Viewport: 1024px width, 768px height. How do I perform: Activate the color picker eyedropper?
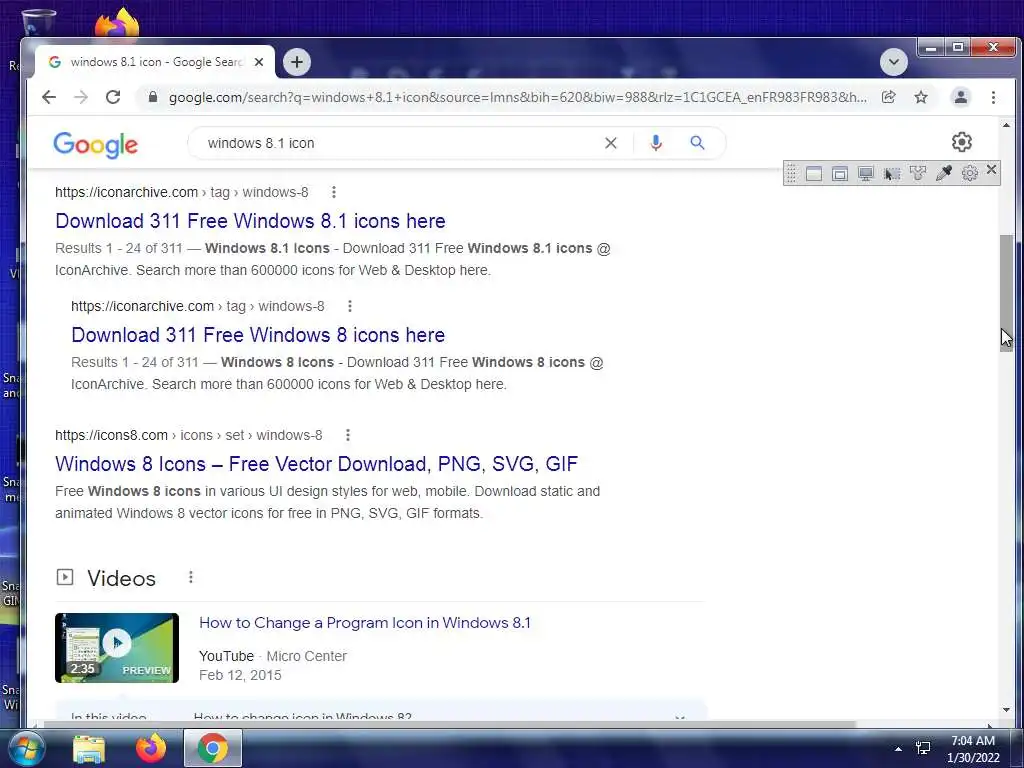pyautogui.click(x=944, y=173)
